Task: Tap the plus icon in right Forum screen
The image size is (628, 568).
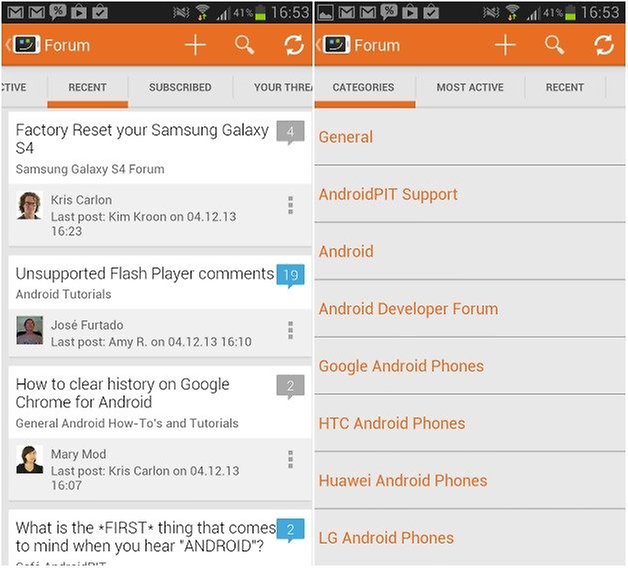Action: tap(505, 45)
